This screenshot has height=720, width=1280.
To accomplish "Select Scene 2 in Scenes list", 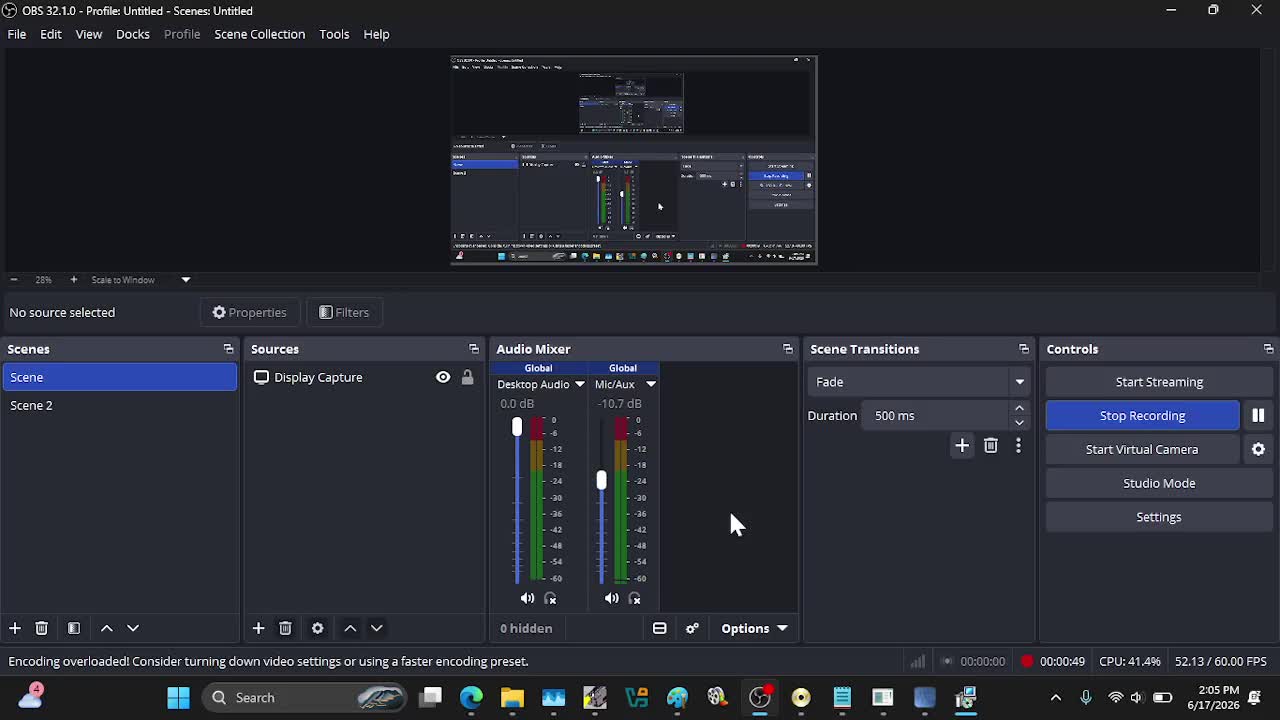I will (x=120, y=405).
